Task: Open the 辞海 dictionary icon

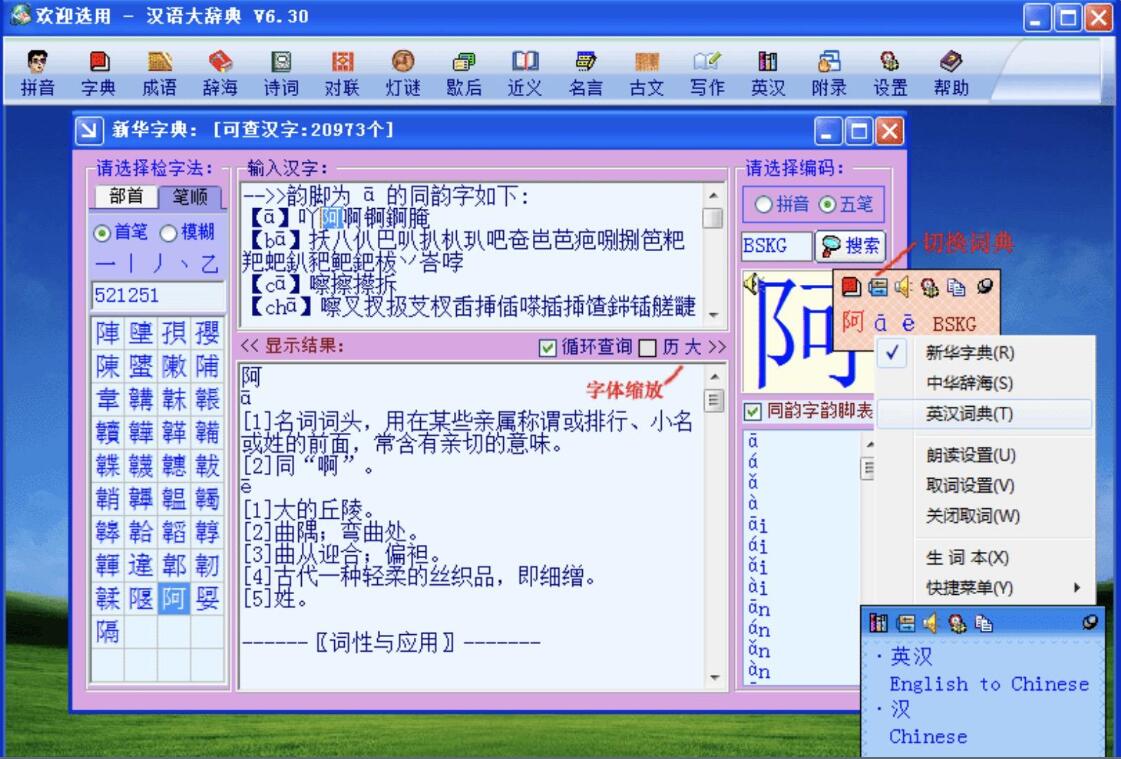Action: [220, 75]
